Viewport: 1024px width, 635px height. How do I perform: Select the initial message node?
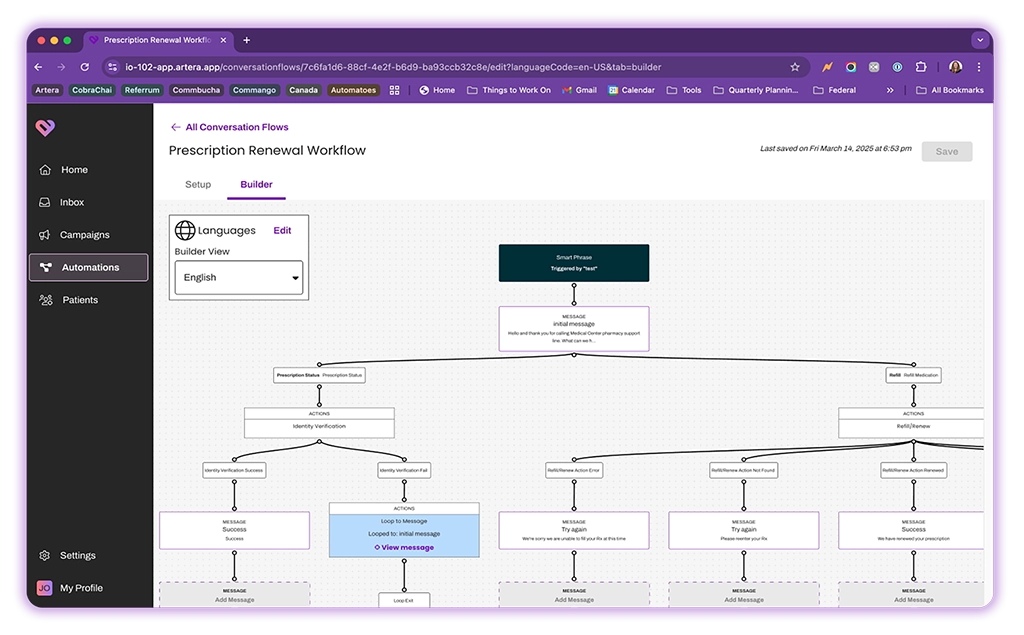point(573,329)
